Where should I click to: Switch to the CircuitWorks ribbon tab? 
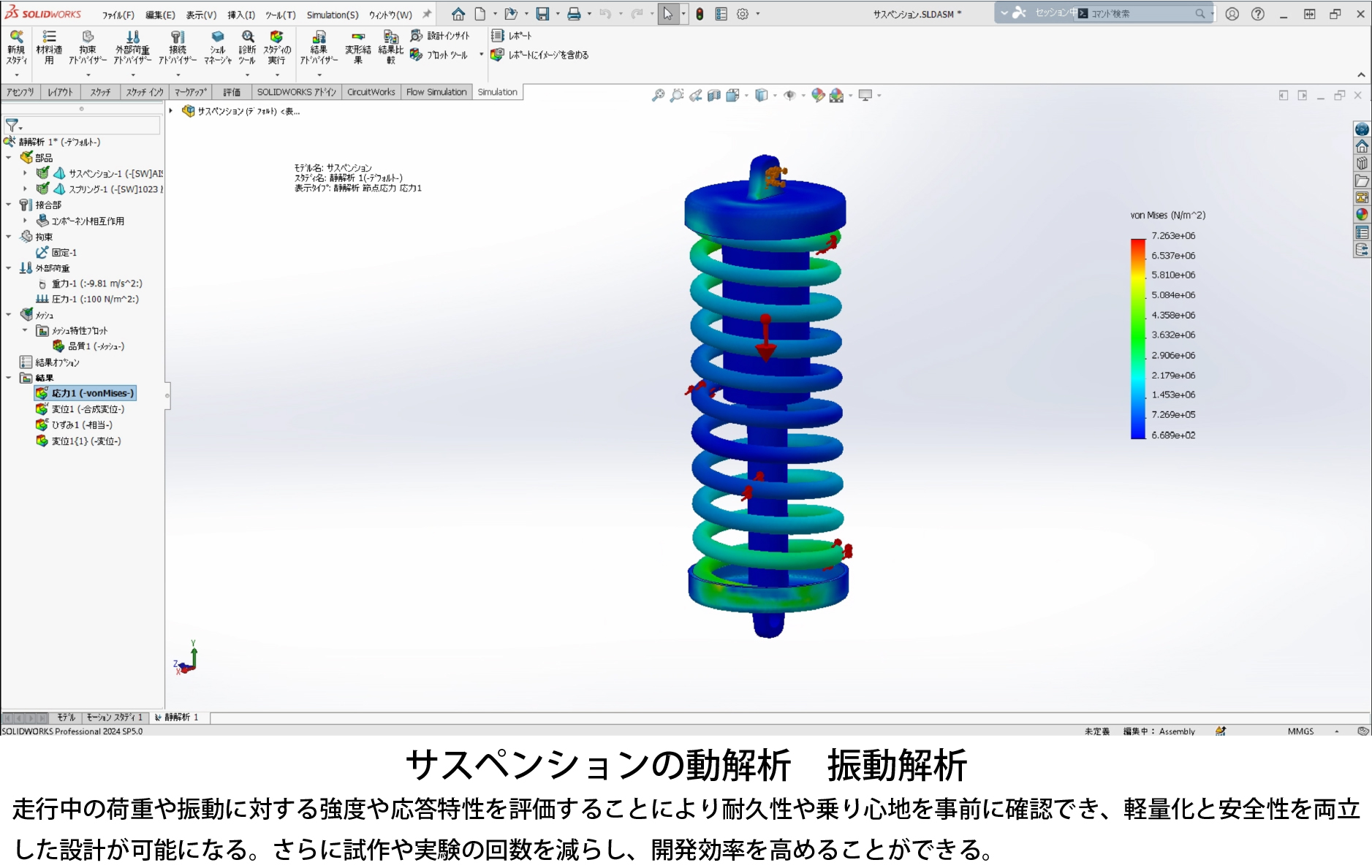coord(371,92)
